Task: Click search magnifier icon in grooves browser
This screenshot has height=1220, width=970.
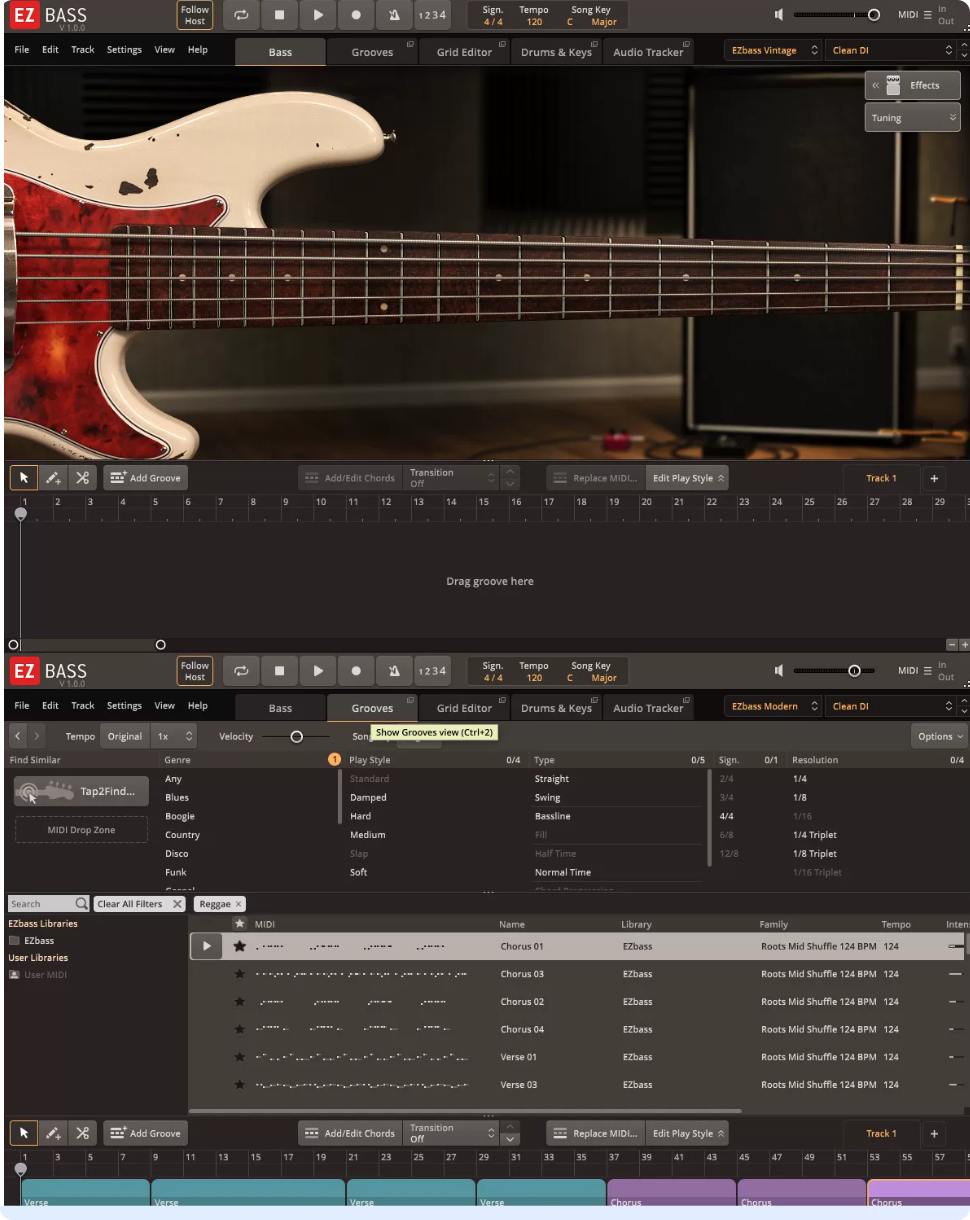Action: coord(82,904)
